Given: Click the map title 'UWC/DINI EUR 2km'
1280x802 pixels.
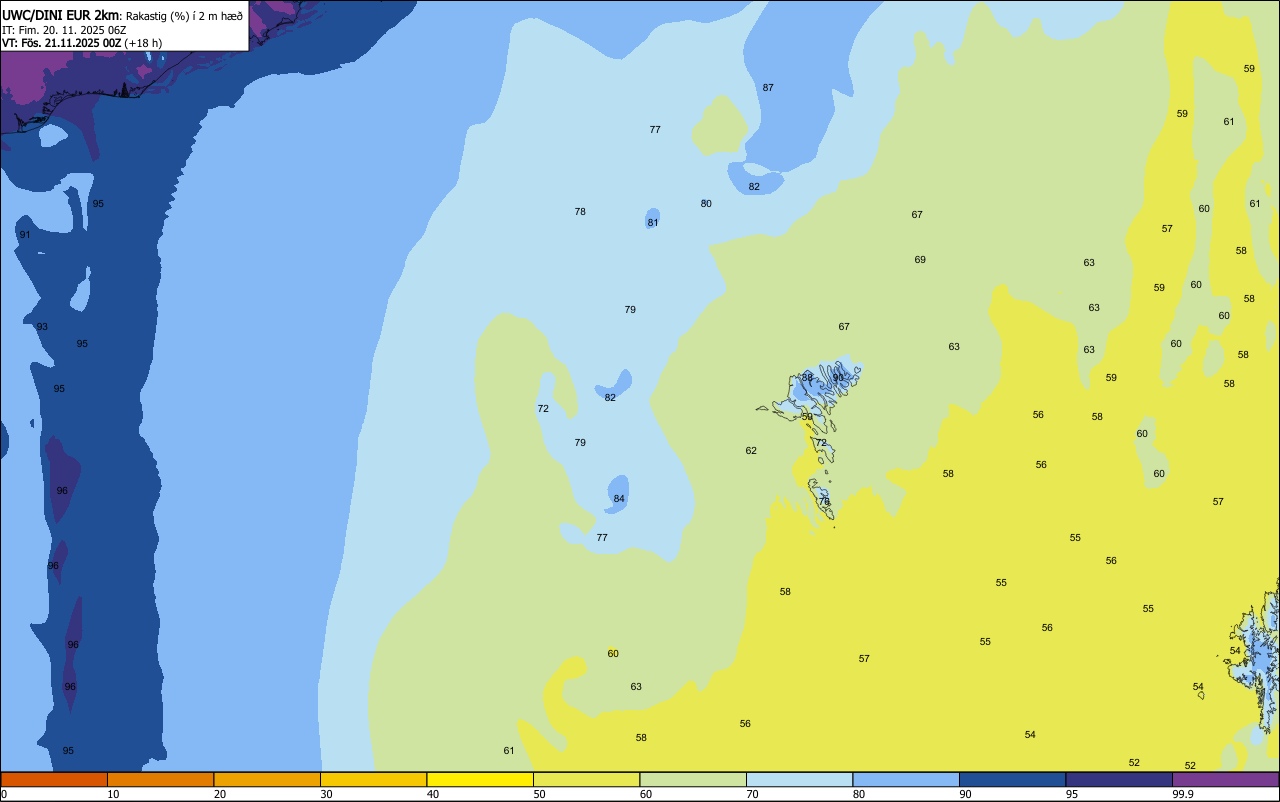Looking at the screenshot, I should [61, 15].
